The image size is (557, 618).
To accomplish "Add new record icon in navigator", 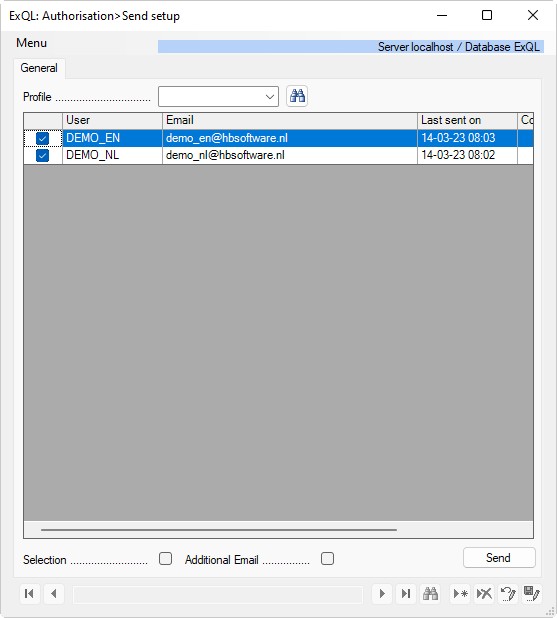I will [460, 594].
